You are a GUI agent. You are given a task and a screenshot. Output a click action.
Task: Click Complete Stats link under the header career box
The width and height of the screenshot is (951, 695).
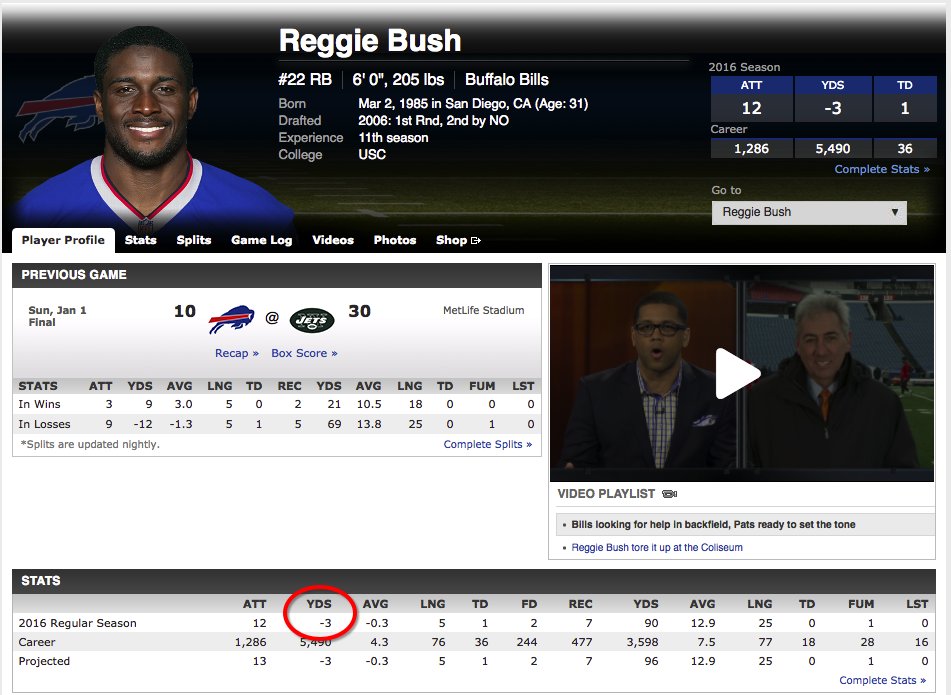pos(882,169)
